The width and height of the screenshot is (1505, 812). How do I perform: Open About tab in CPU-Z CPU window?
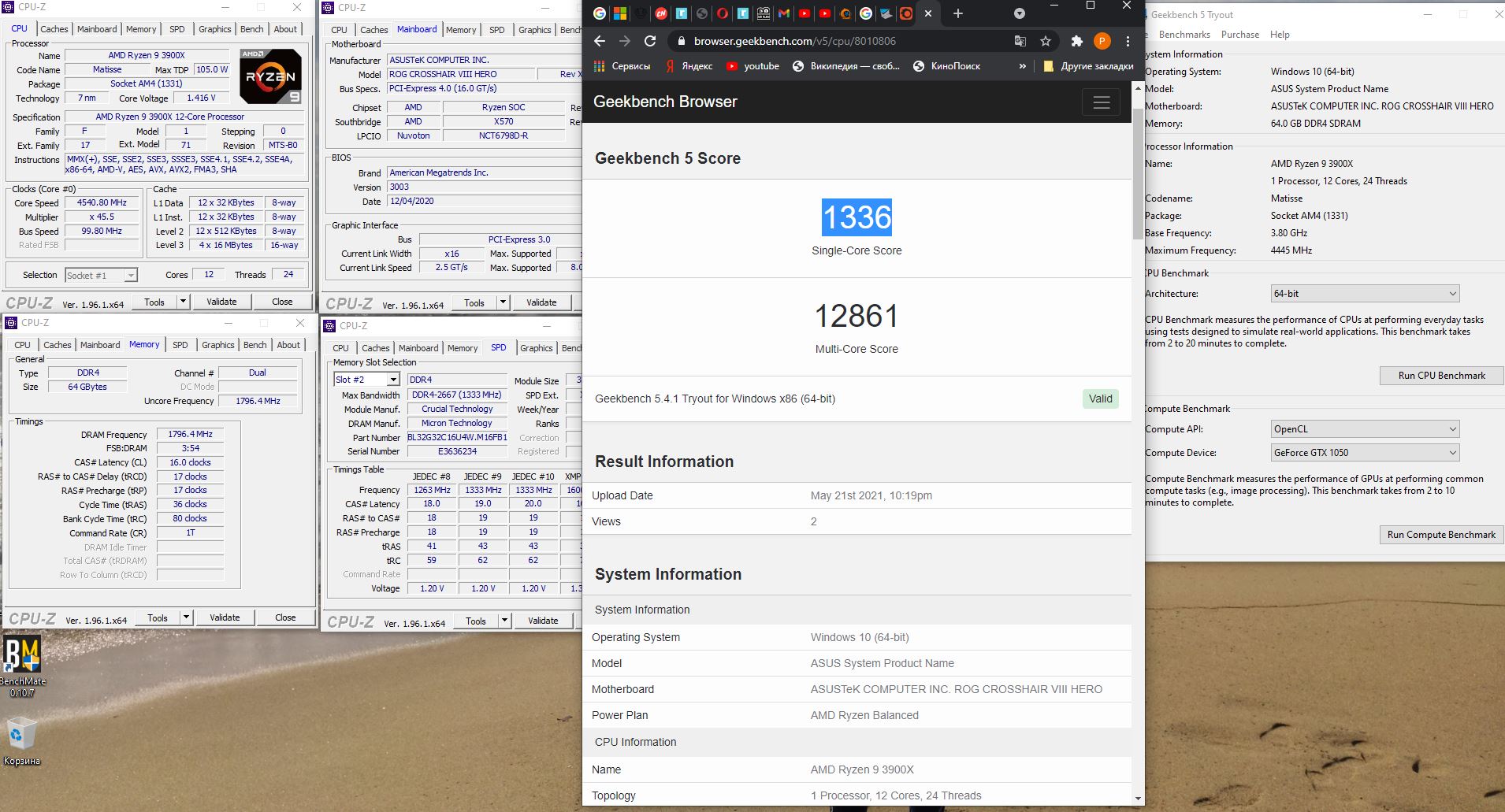pos(285,29)
